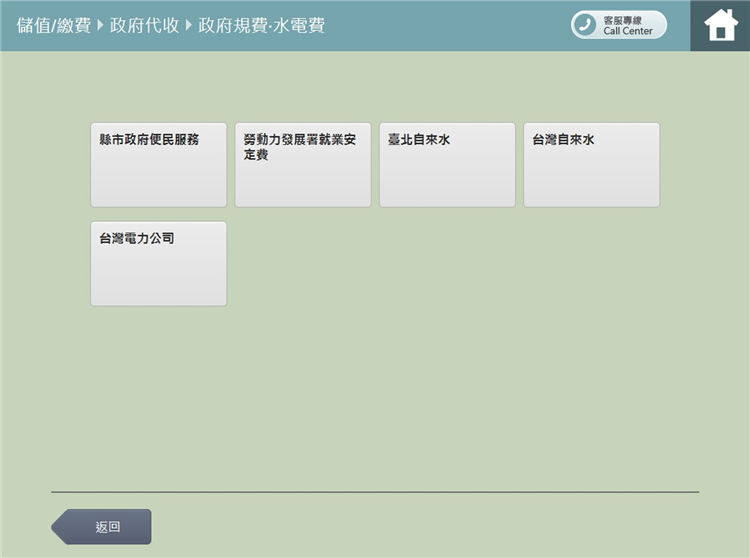This screenshot has height=558, width=750.
Task: Select the 縣市政府便民服務 tile
Action: point(159,165)
